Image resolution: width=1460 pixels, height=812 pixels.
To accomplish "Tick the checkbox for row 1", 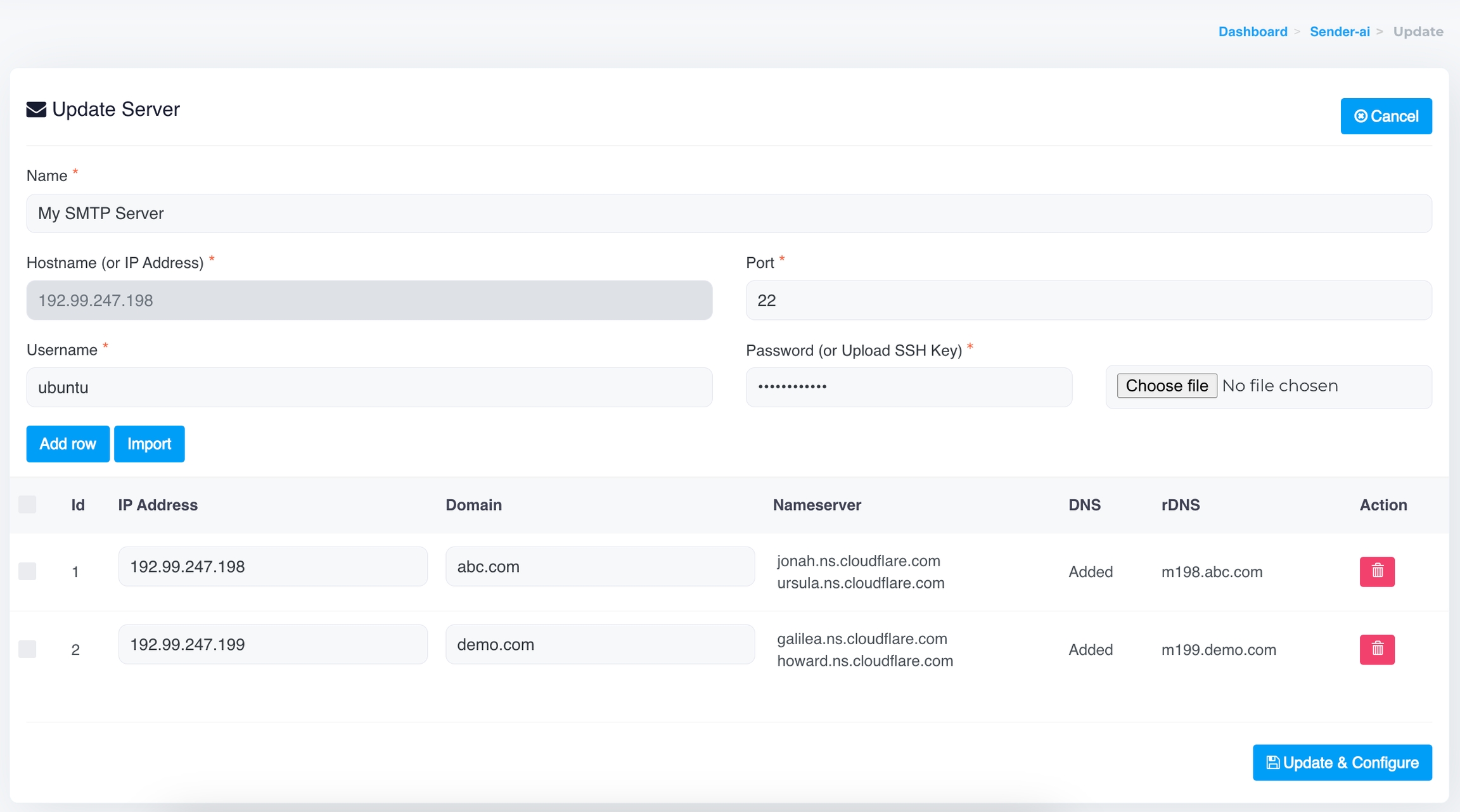I will click(x=27, y=571).
